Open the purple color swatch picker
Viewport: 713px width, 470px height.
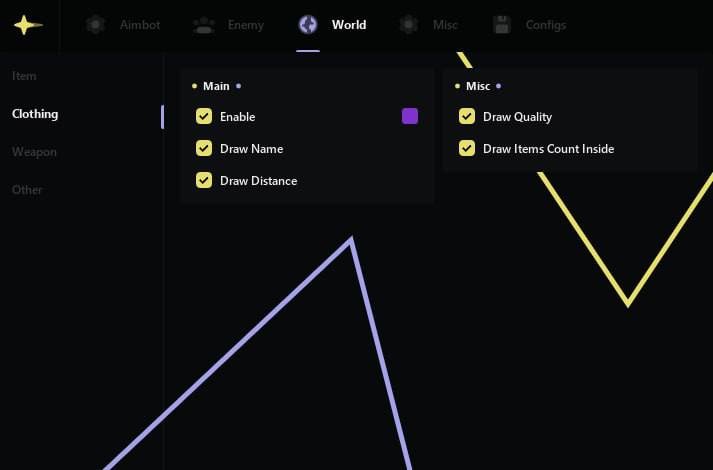[410, 116]
